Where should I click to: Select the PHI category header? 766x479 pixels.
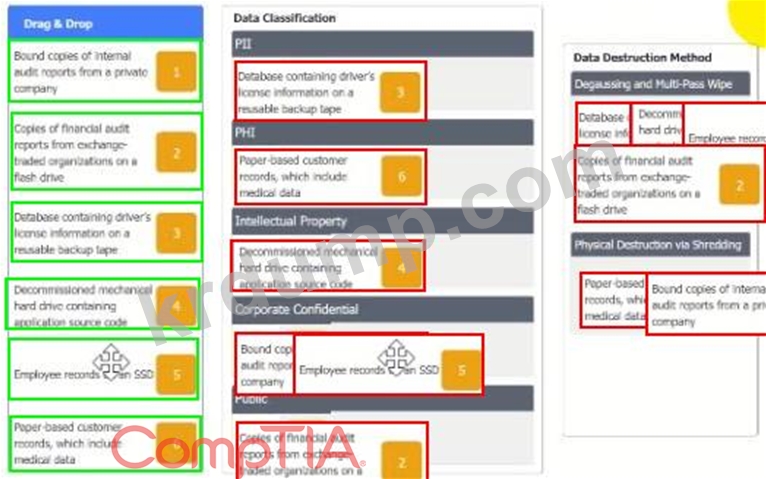coord(382,133)
